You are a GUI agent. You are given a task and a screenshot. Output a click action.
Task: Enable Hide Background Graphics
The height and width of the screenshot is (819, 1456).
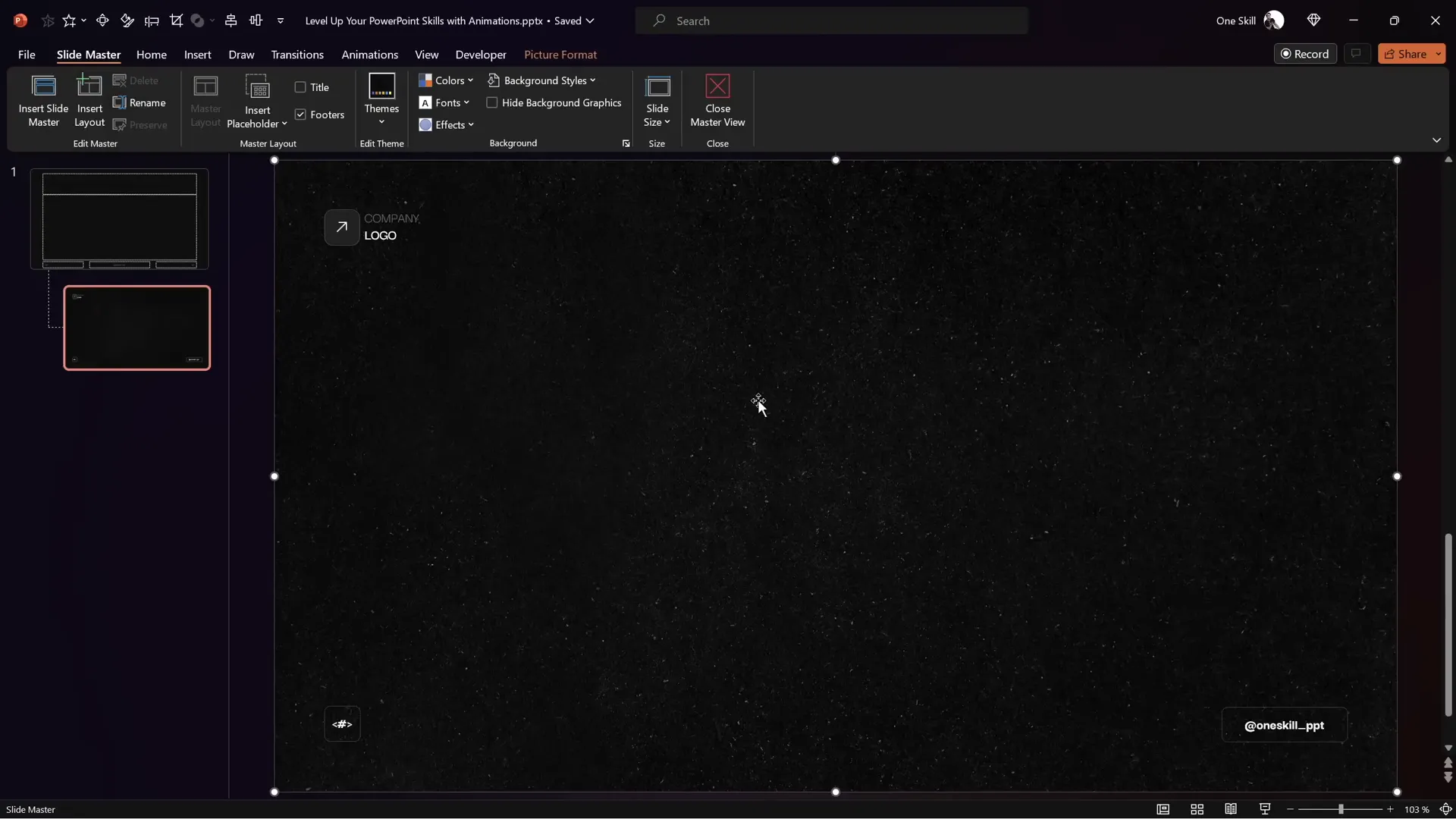click(x=493, y=102)
